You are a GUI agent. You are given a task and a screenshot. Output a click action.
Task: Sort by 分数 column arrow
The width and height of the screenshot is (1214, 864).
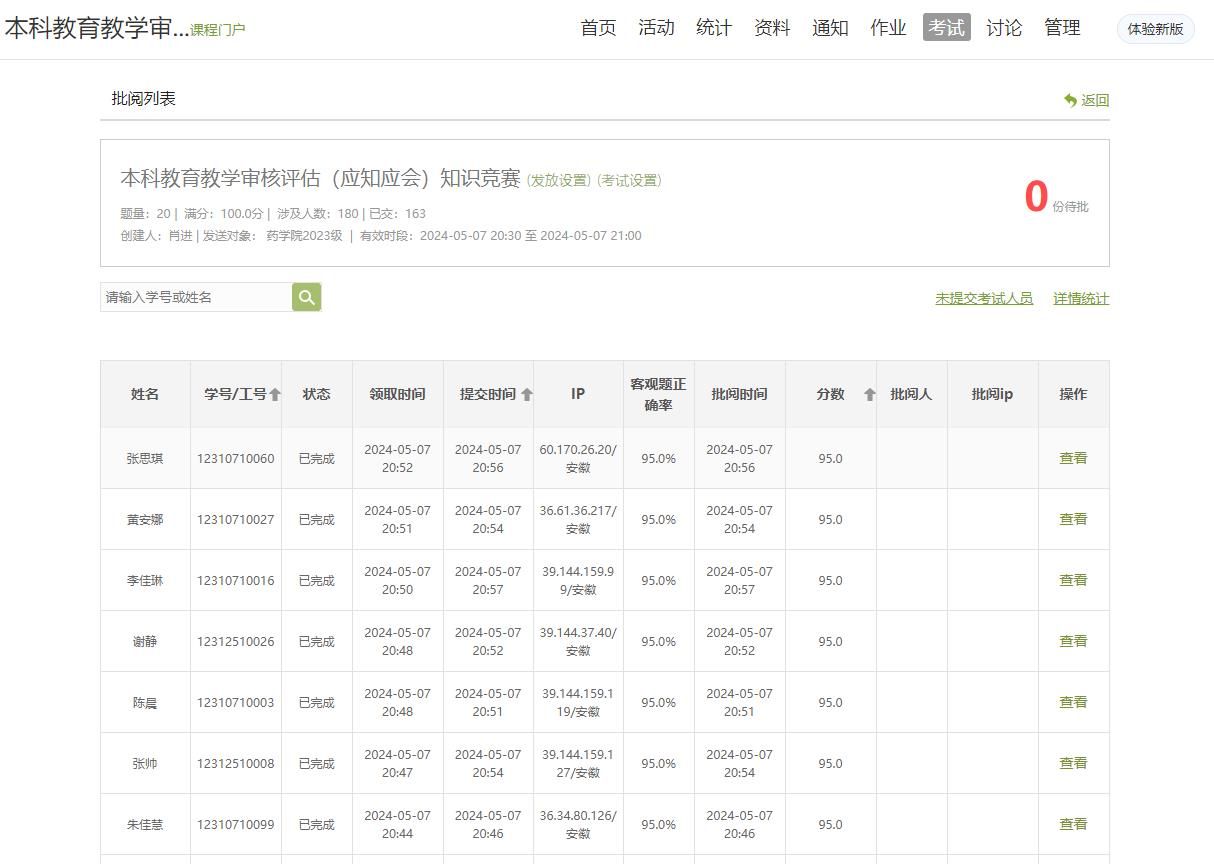pyautogui.click(x=869, y=395)
